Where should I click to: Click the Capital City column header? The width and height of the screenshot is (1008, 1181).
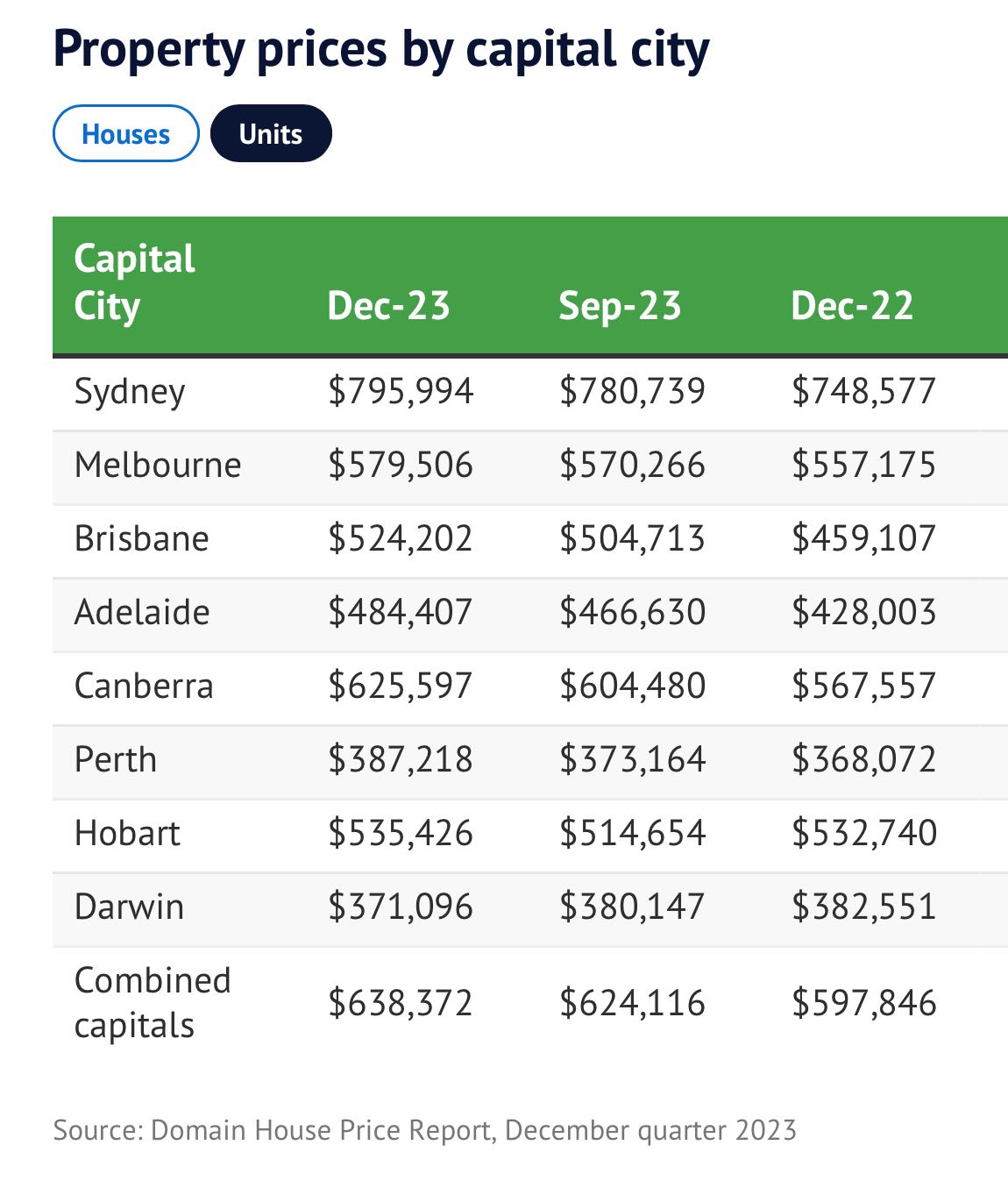click(134, 282)
